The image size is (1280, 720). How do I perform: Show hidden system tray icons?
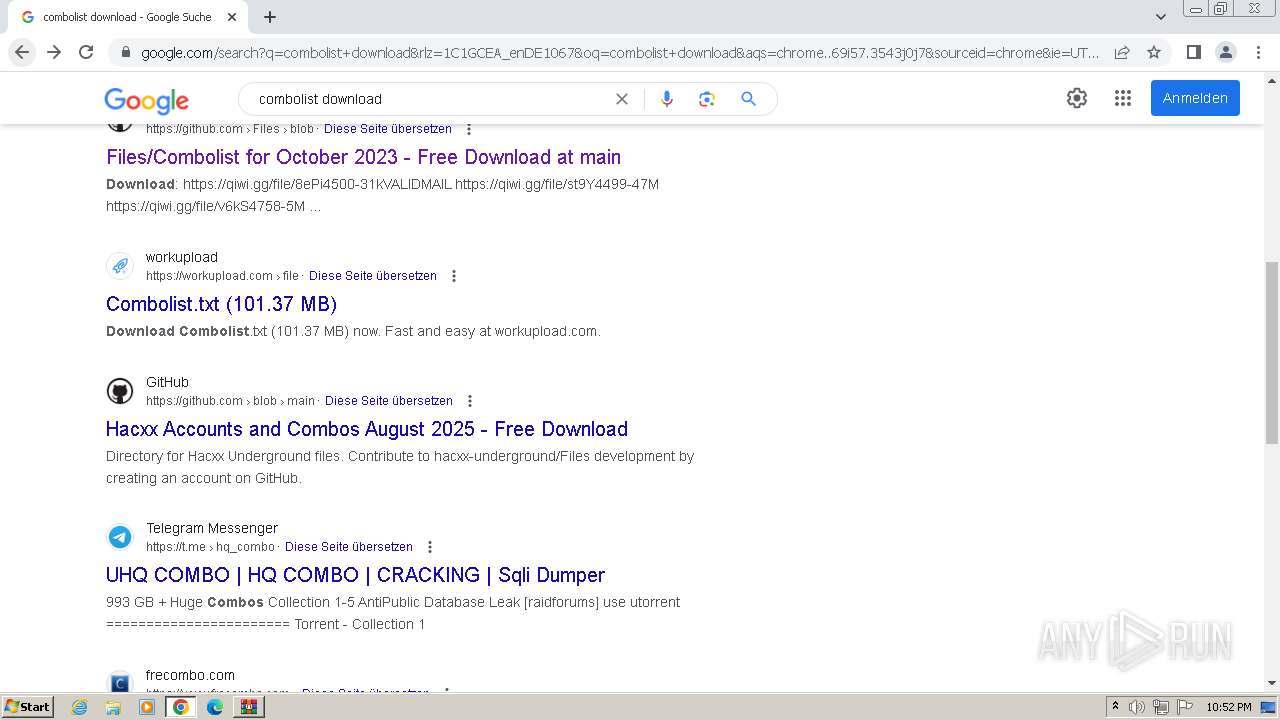click(1115, 707)
